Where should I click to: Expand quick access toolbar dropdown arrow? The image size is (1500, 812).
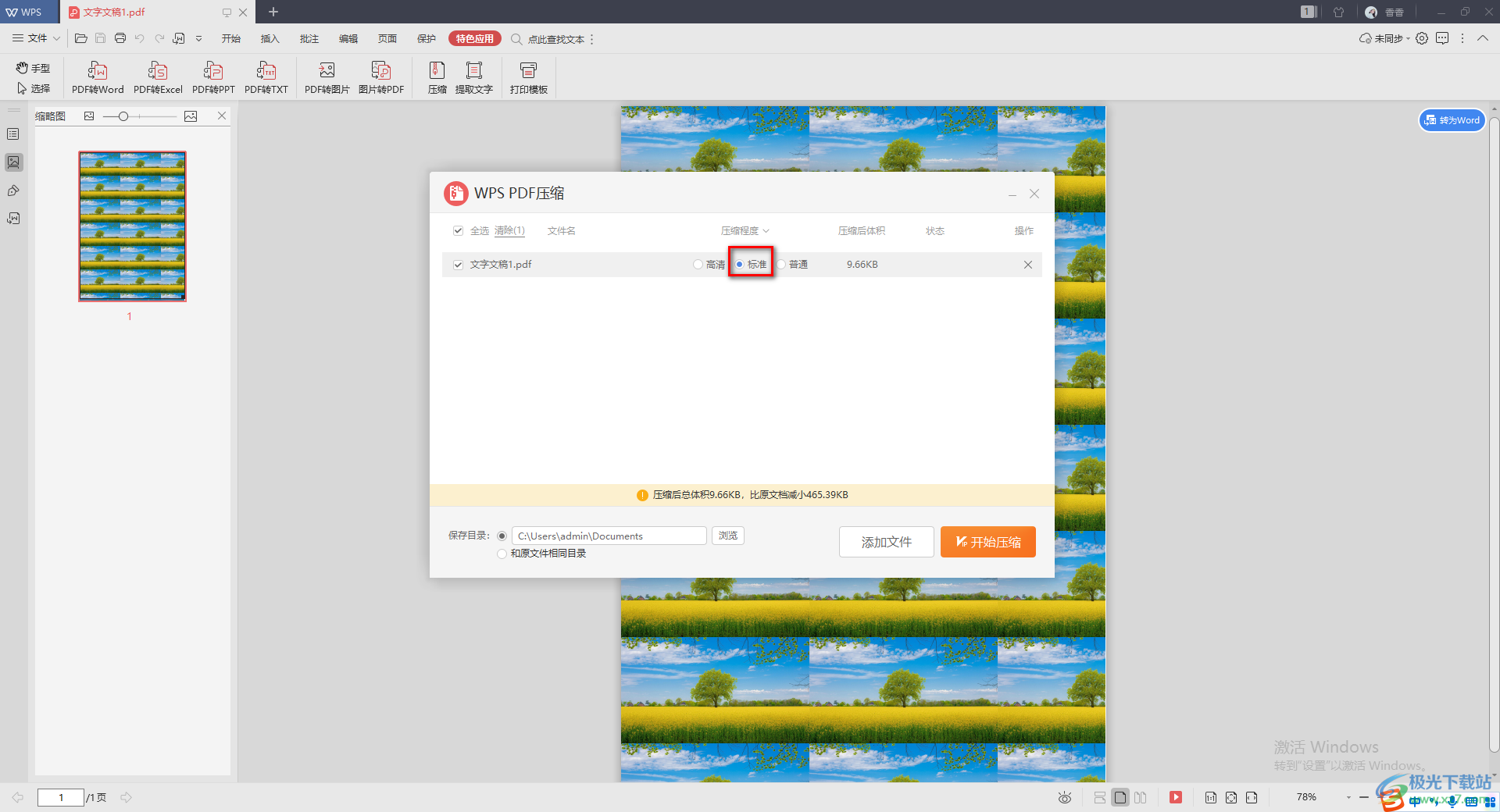[198, 38]
